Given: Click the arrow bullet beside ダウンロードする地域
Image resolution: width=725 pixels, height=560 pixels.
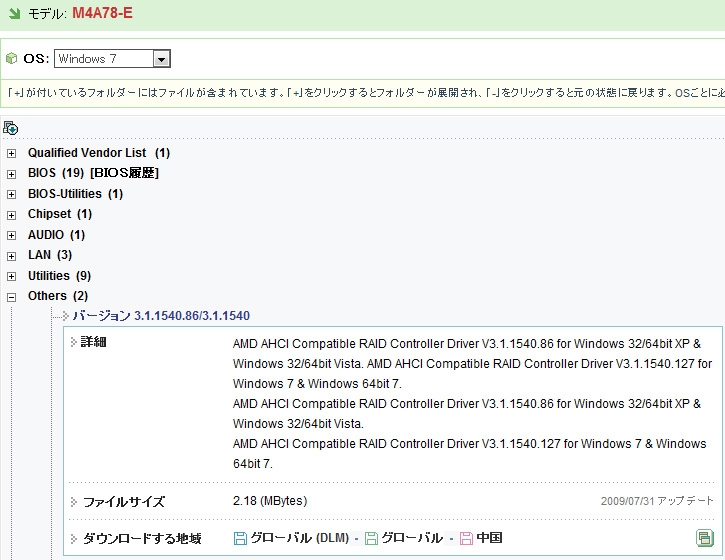Looking at the screenshot, I should pos(73,539).
